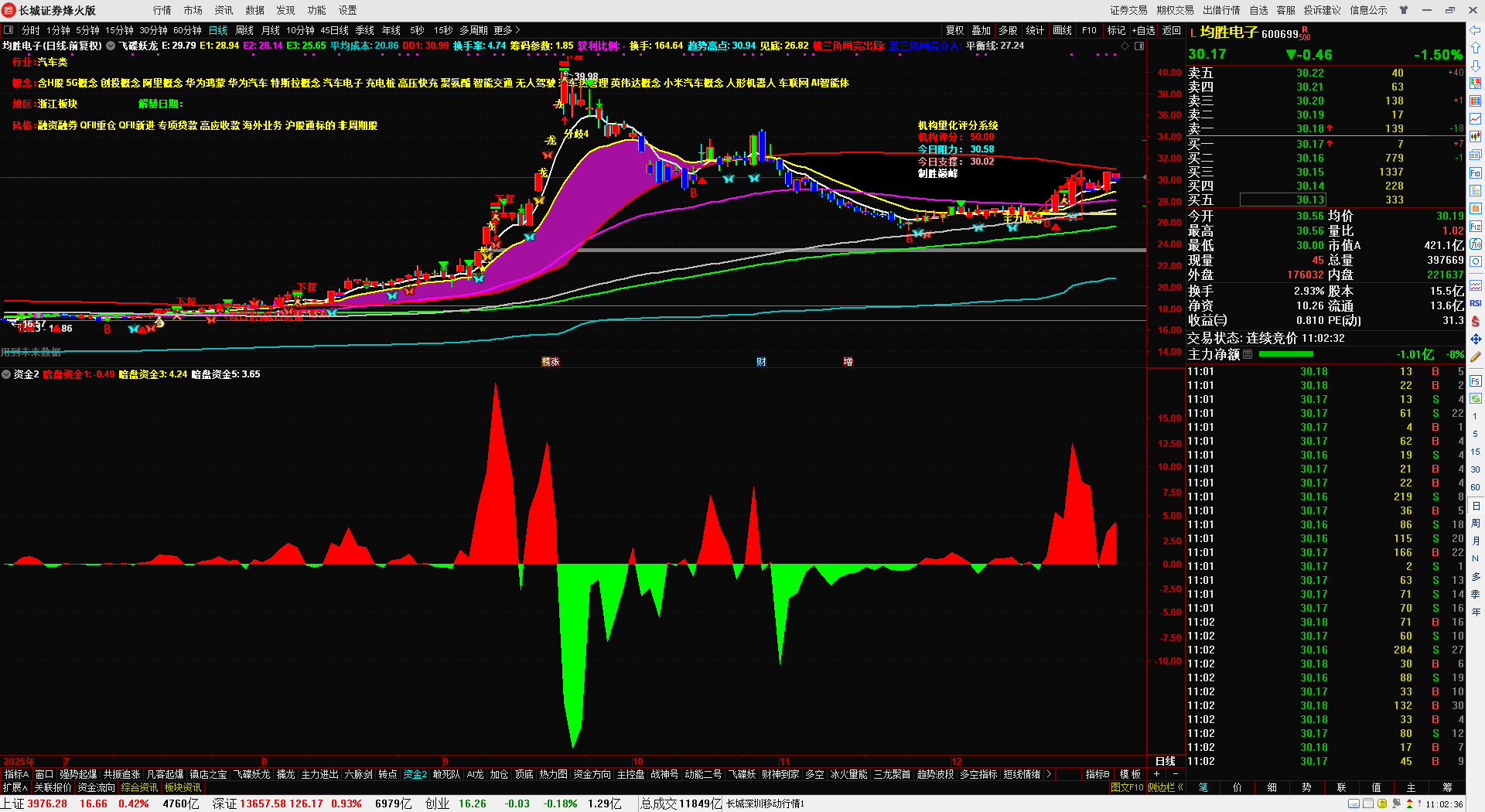
Task: Open the 扩展 expander
Action: coord(15,787)
